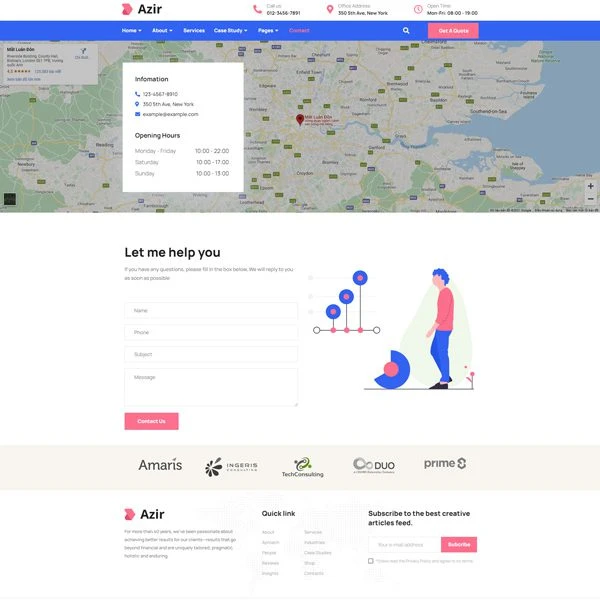Click the Get A Quote button
The height and width of the screenshot is (600, 600).
tap(453, 31)
